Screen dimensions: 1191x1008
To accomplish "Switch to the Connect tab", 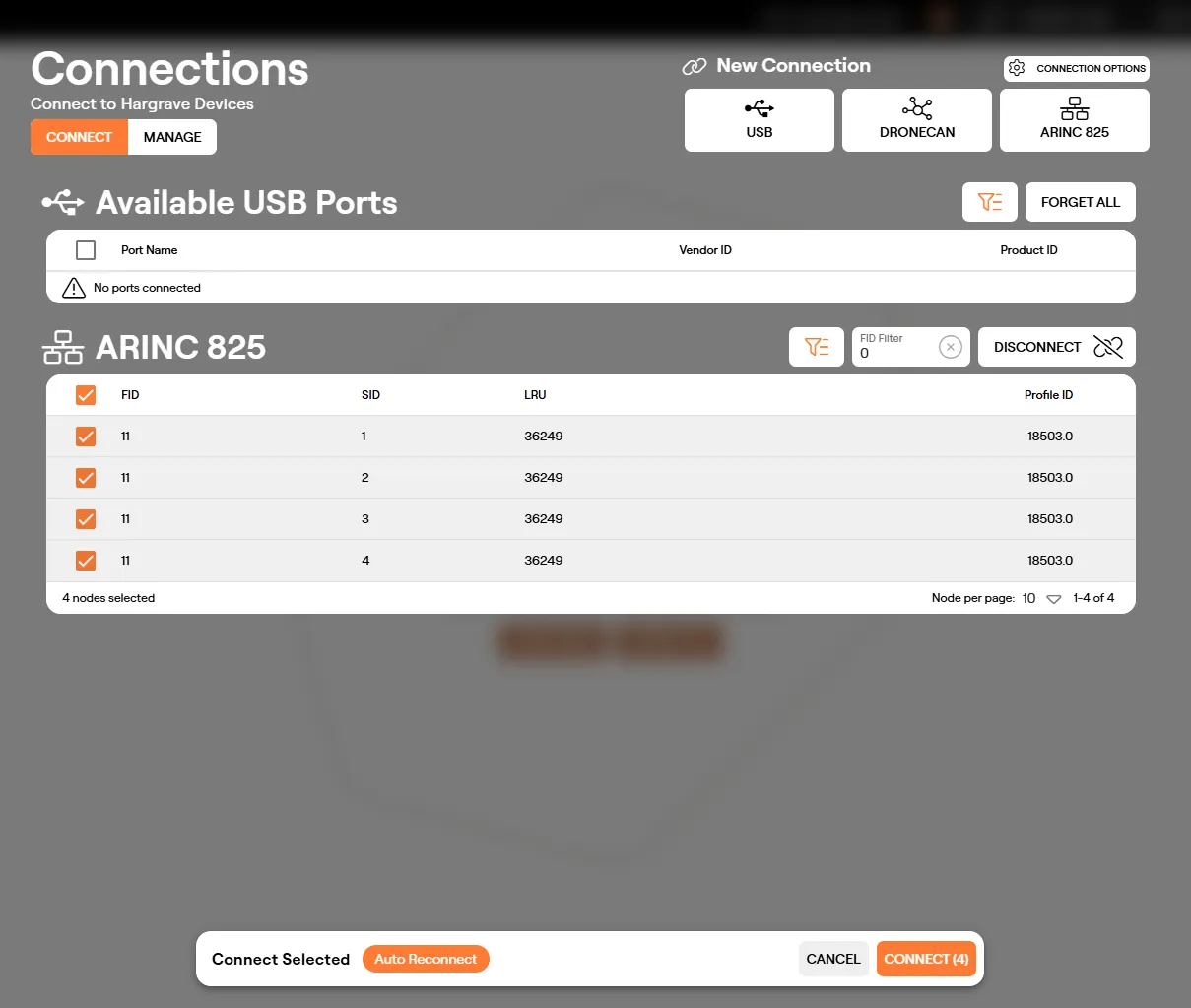I will pyautogui.click(x=79, y=137).
